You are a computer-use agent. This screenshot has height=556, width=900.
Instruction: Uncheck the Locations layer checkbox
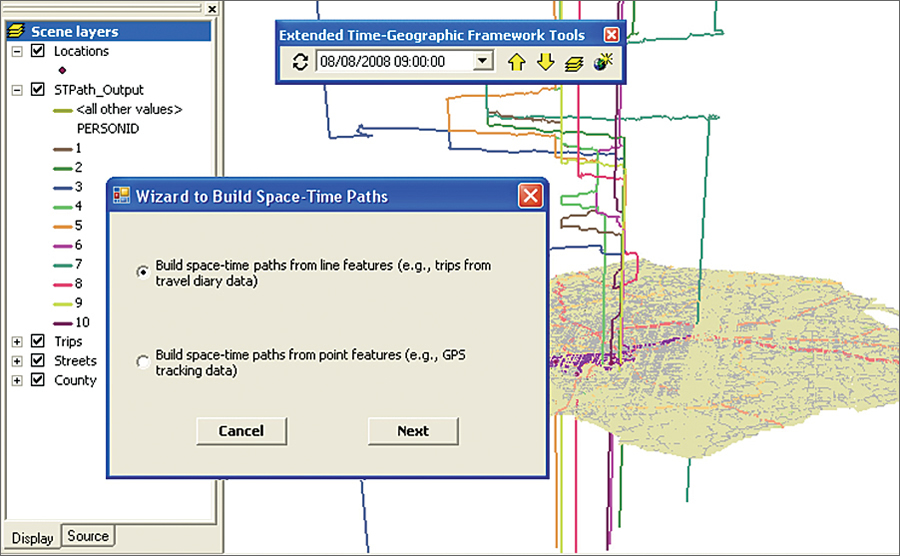(38, 51)
